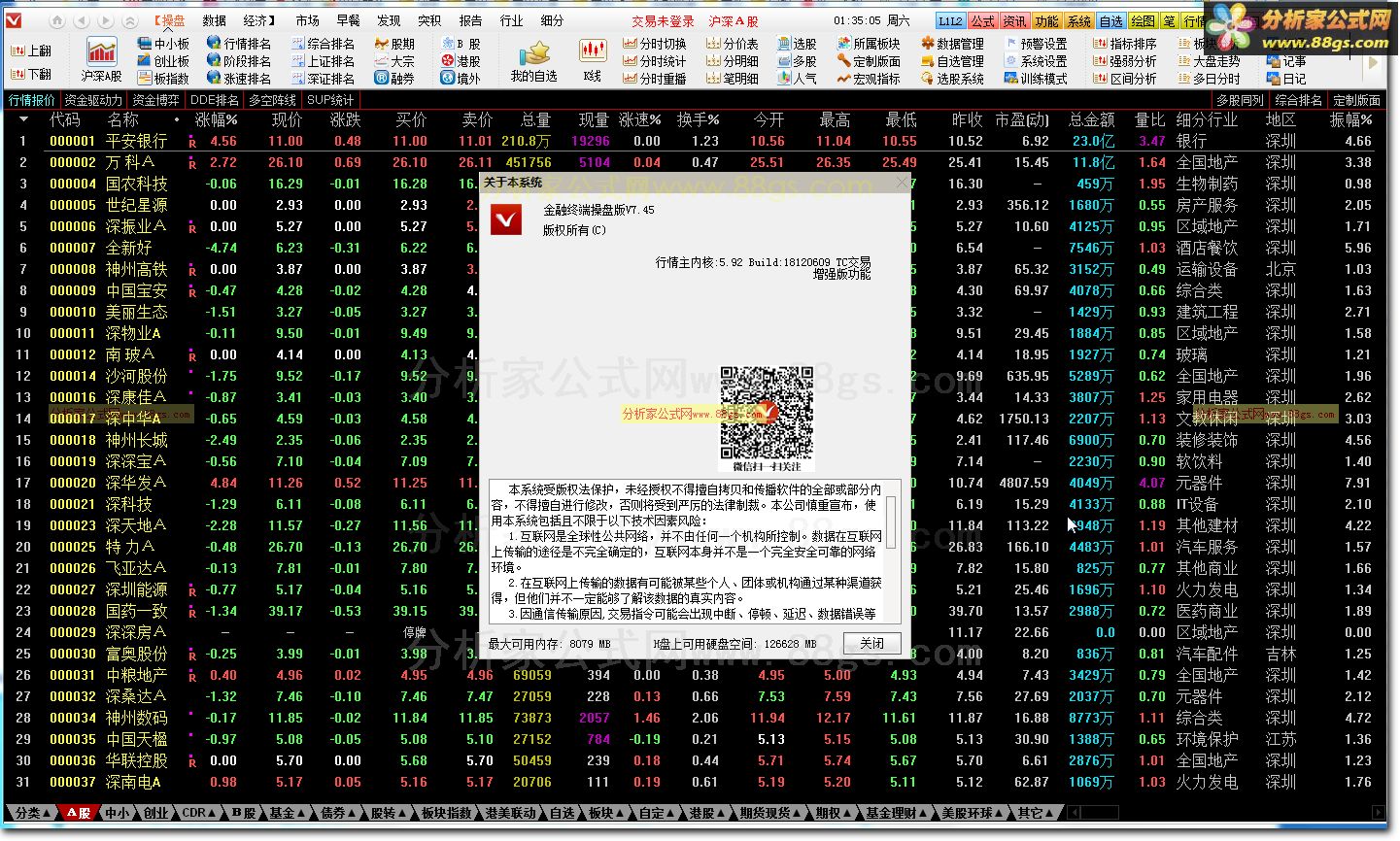Open 系统设置 system settings

coord(1036,61)
